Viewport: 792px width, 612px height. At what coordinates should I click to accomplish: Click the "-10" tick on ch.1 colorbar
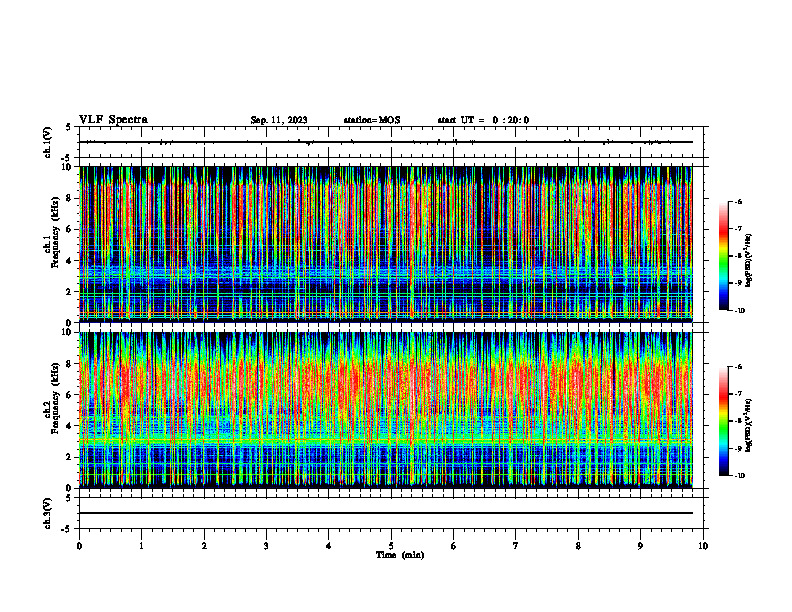(x=740, y=311)
